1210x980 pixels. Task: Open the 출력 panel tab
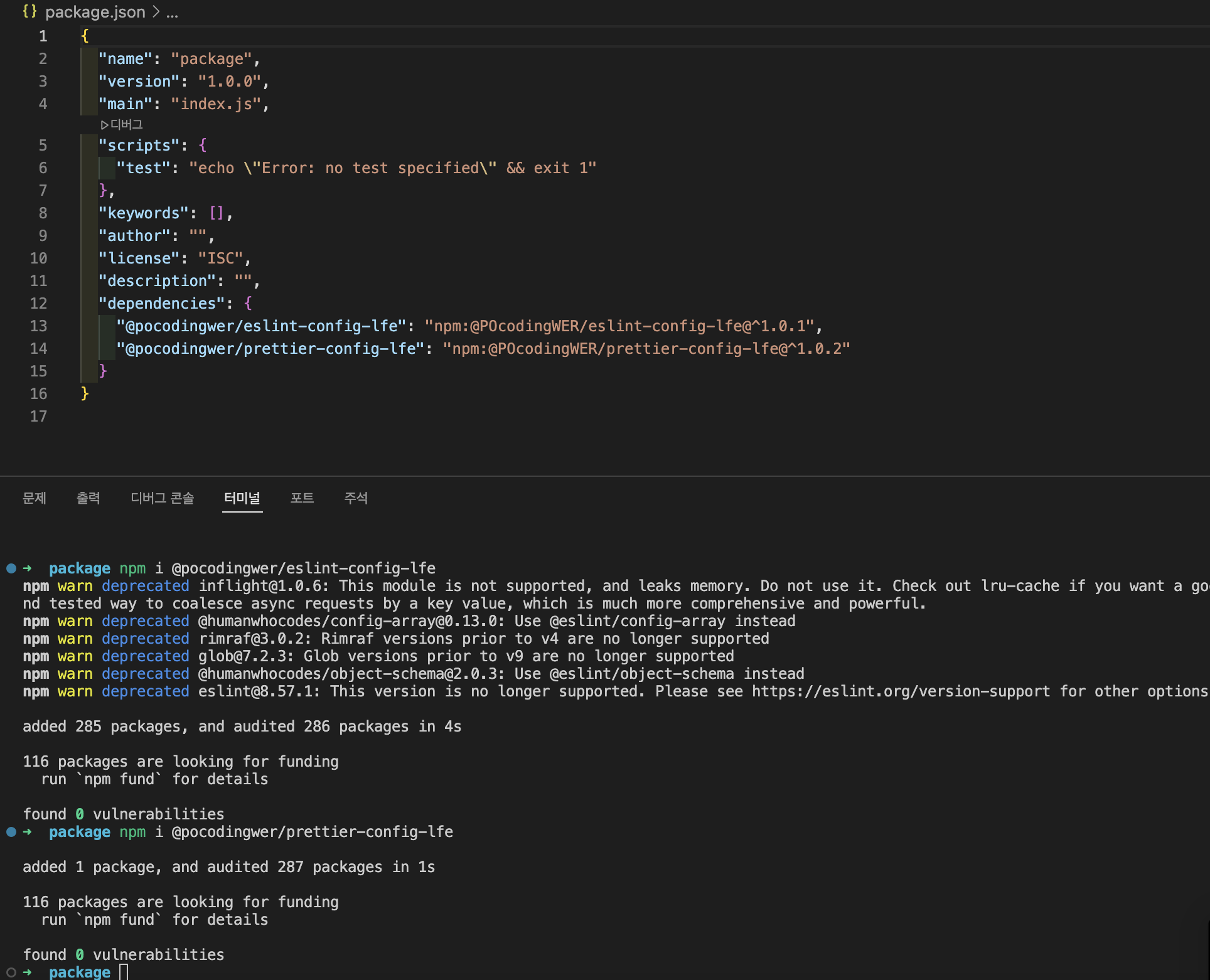point(88,498)
